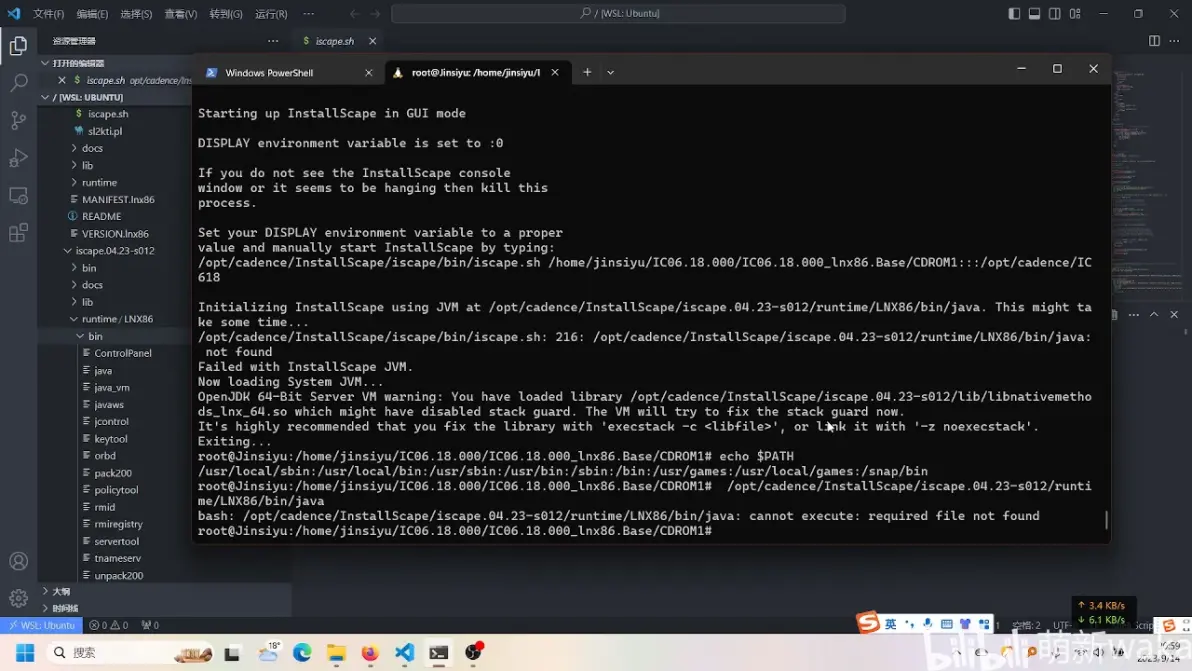The height and width of the screenshot is (671, 1192).
Task: Open MANIFEST.lnx86 in the explorer
Action: [118, 199]
